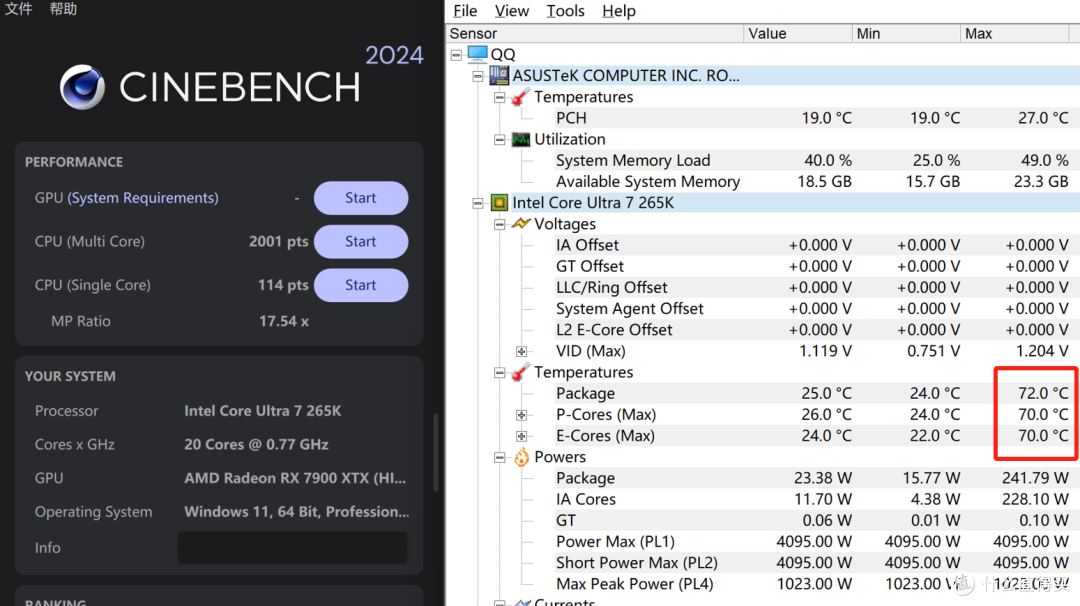Click the Cinebench panel scrollbar
The width and height of the screenshot is (1080, 606).
click(x=435, y=452)
